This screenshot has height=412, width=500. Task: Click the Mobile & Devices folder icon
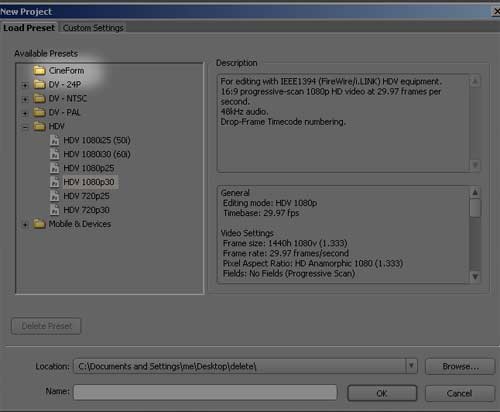(x=39, y=224)
